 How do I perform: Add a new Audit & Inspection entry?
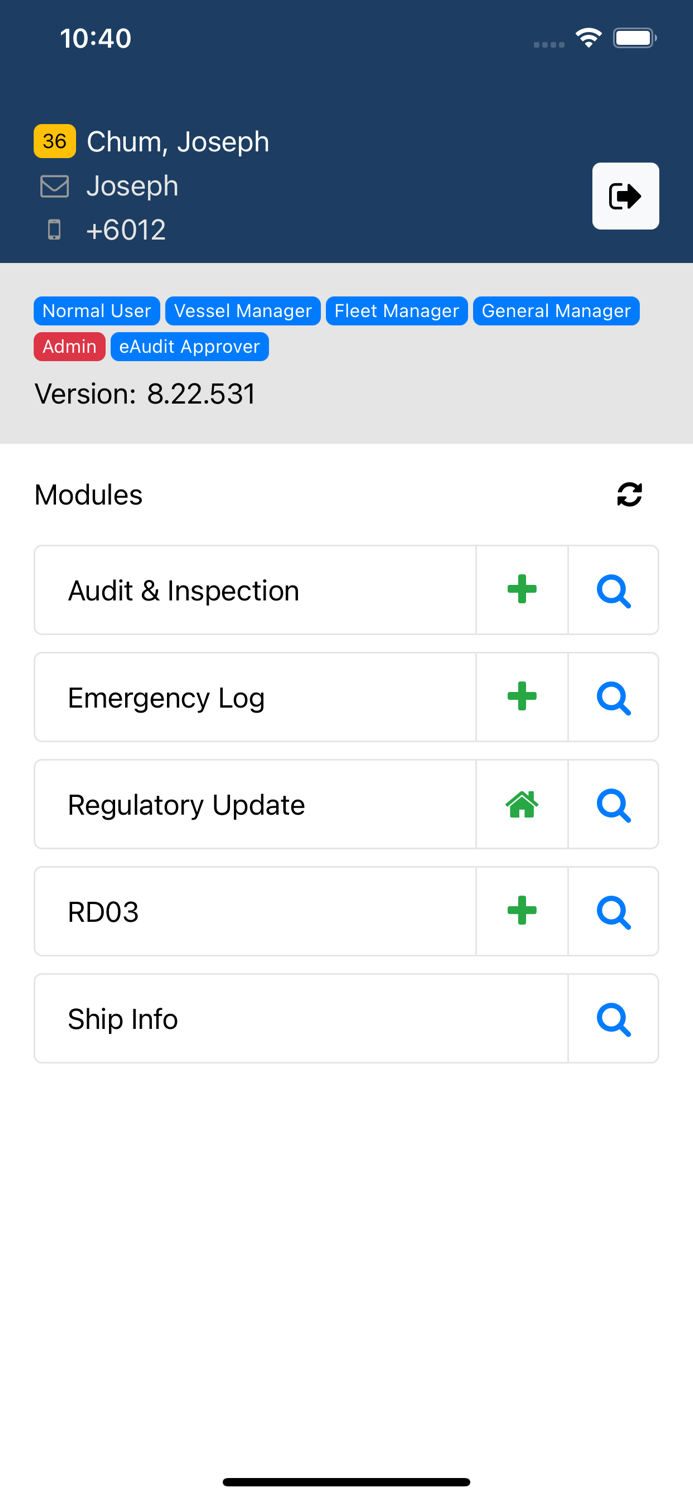[521, 589]
